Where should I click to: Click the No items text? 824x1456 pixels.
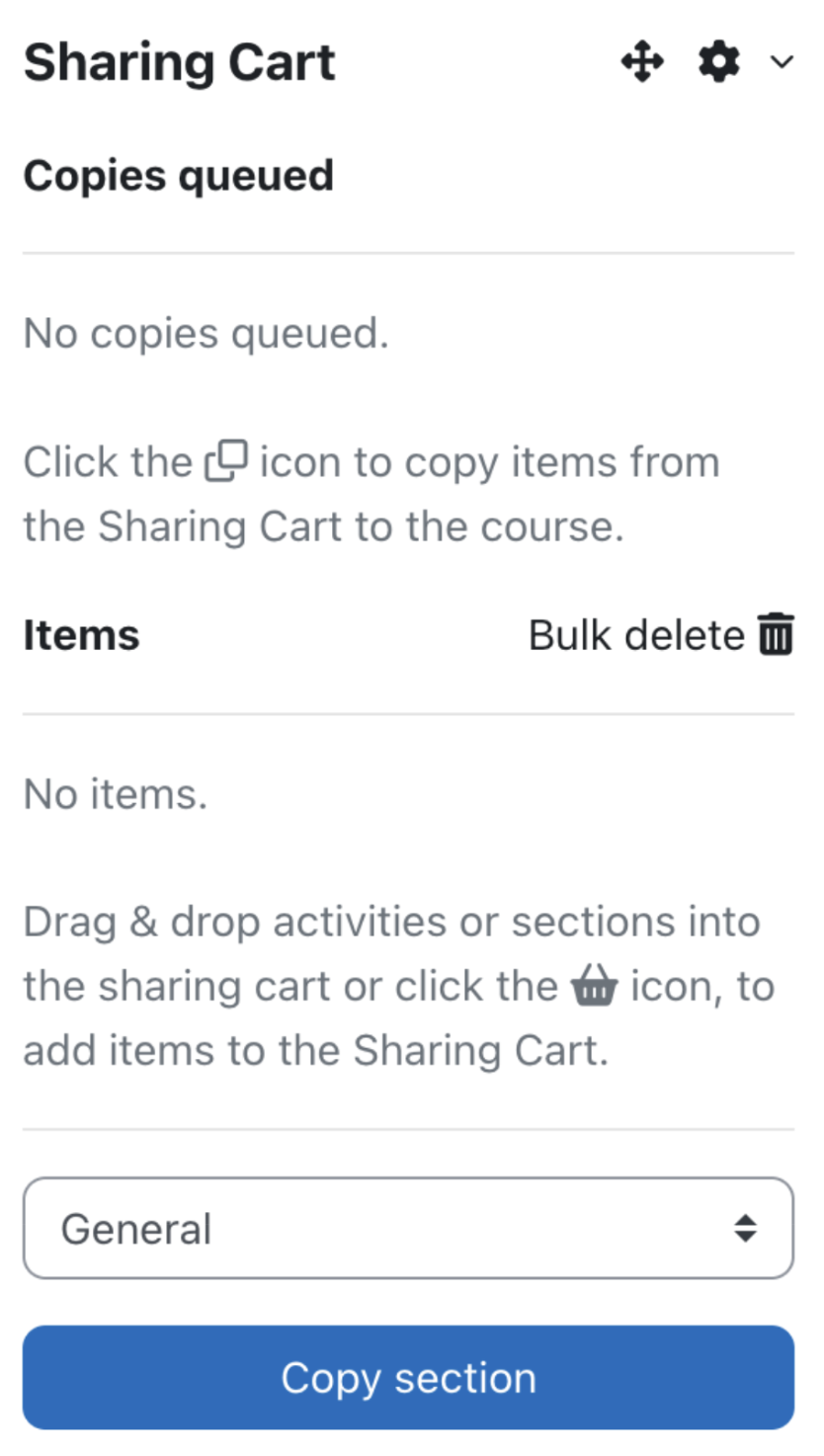coord(115,793)
